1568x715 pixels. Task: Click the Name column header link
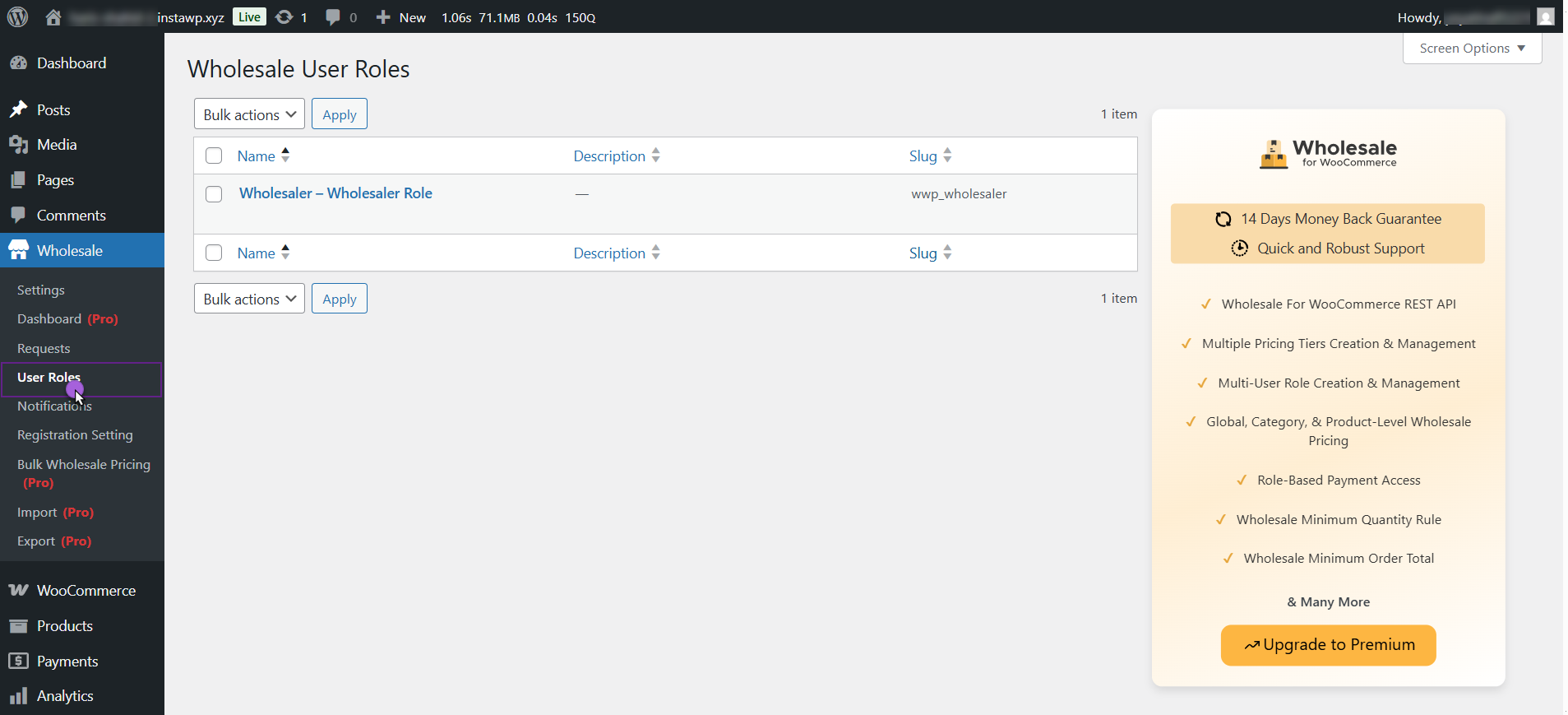257,156
